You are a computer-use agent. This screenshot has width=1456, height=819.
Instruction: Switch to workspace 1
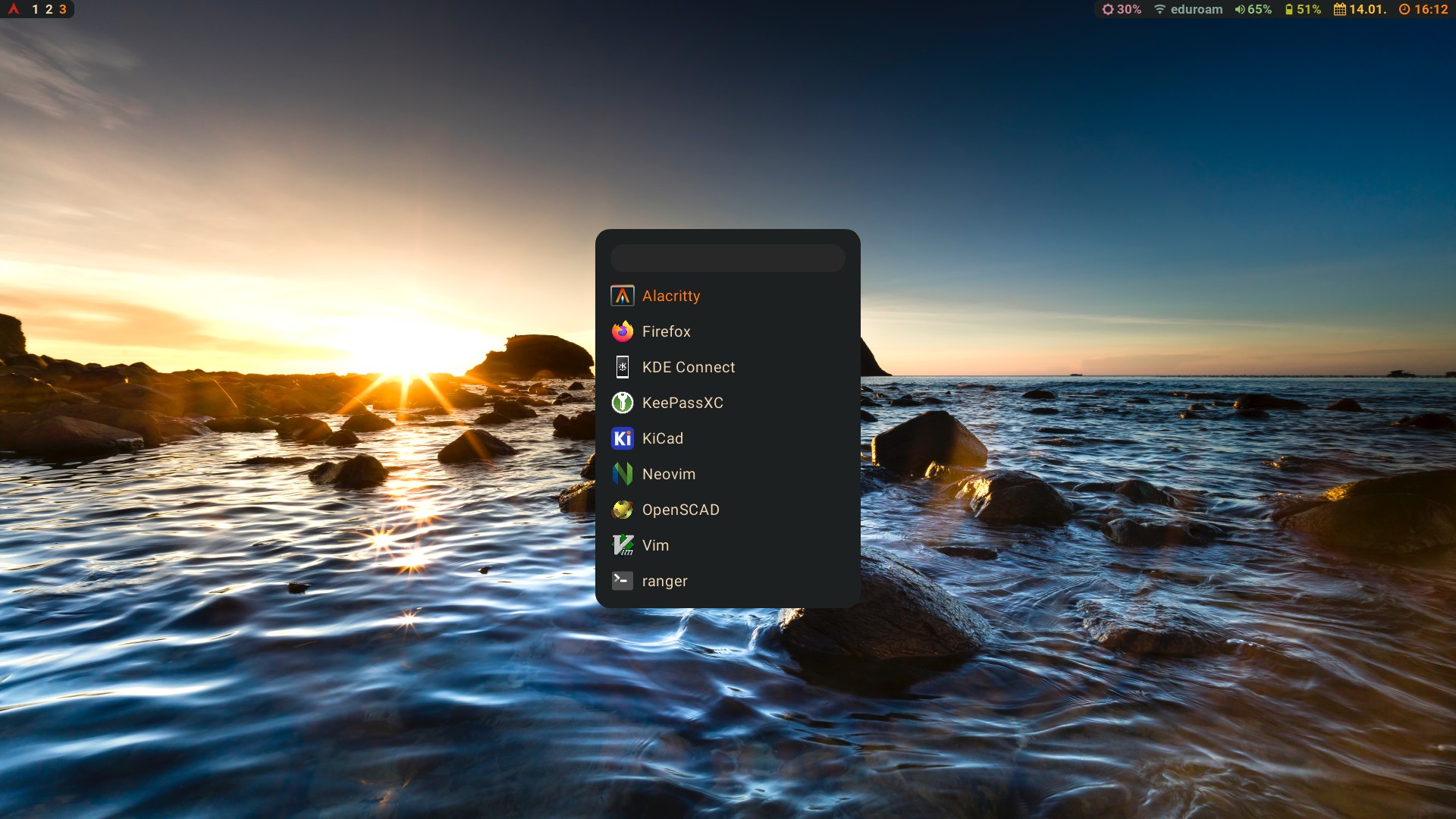coord(35,9)
